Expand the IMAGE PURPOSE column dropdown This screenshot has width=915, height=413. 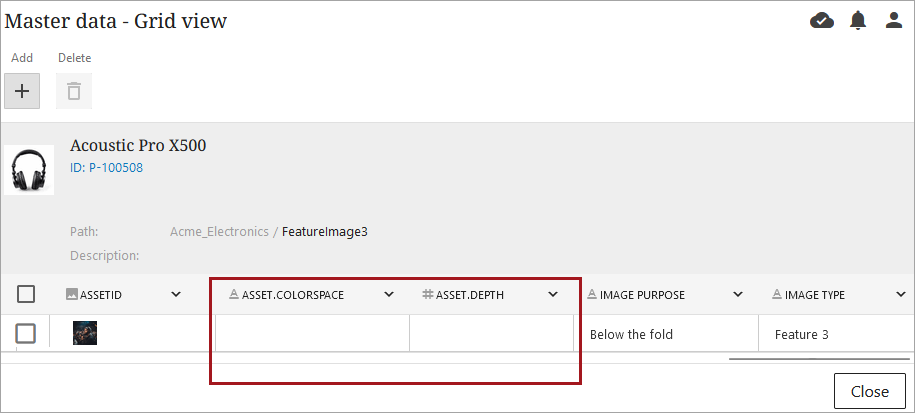click(739, 294)
